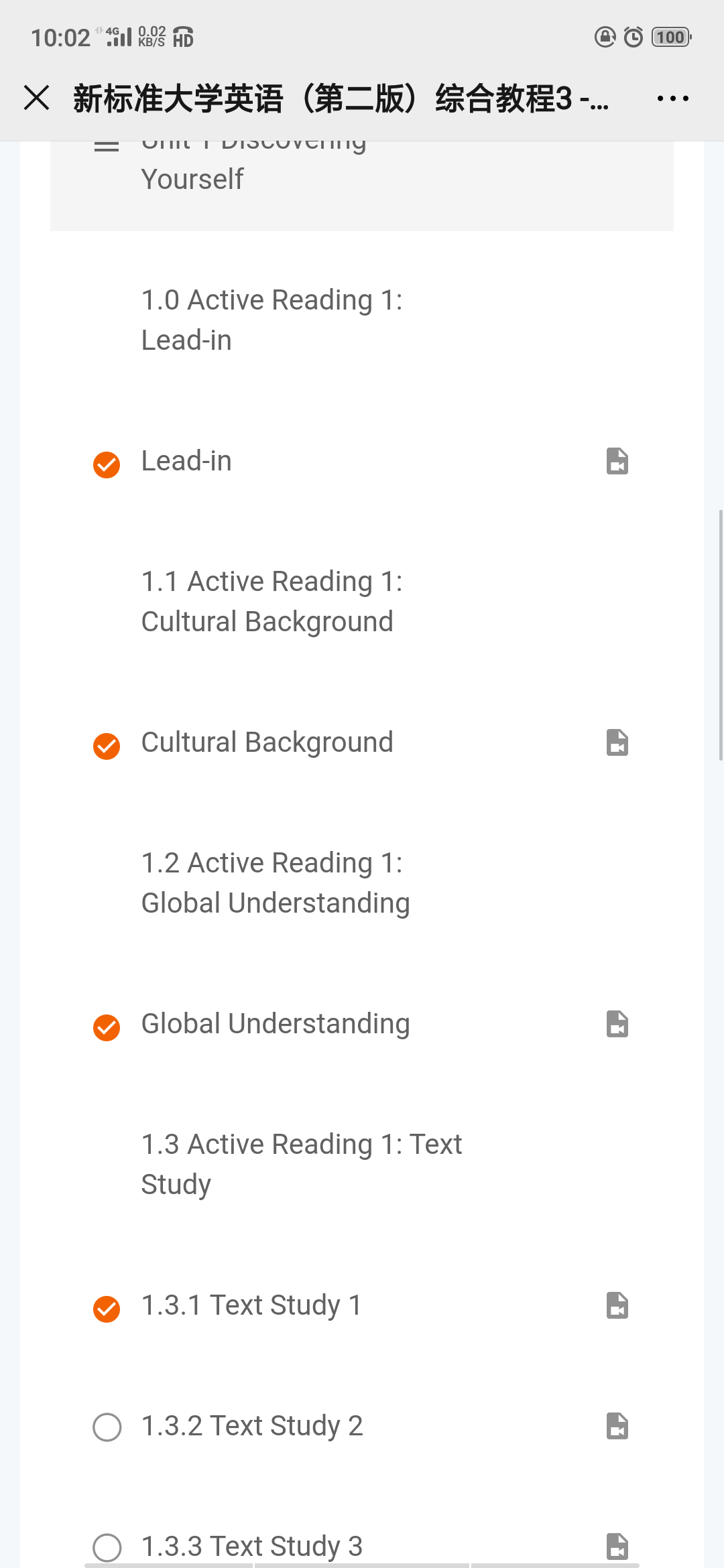Image resolution: width=724 pixels, height=1568 pixels.
Task: Tap the hamburger icon next to Unit 1
Action: pos(107,145)
